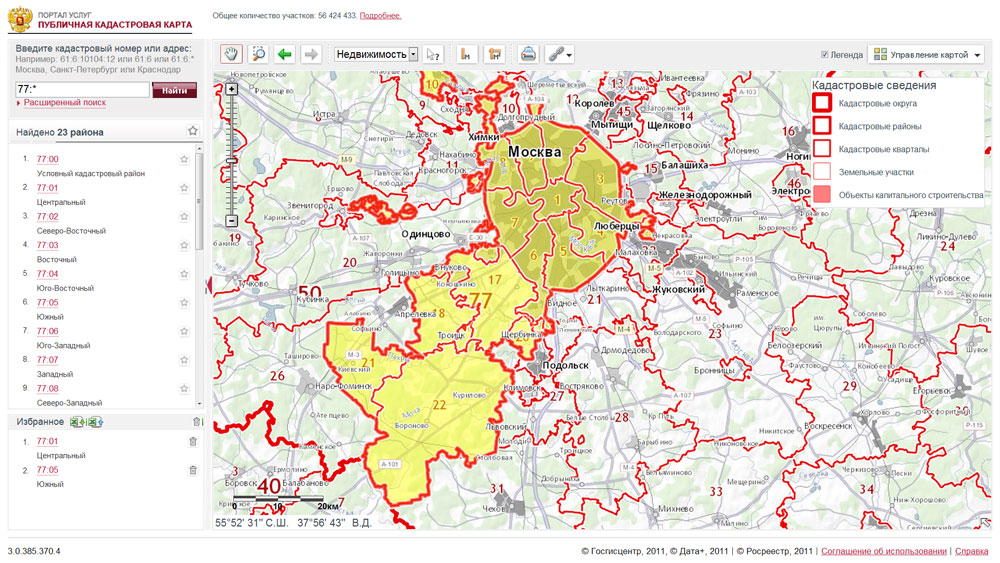Delete favorite 77:05 Южный
Viewport: 1000px width, 563px height.
point(193,470)
